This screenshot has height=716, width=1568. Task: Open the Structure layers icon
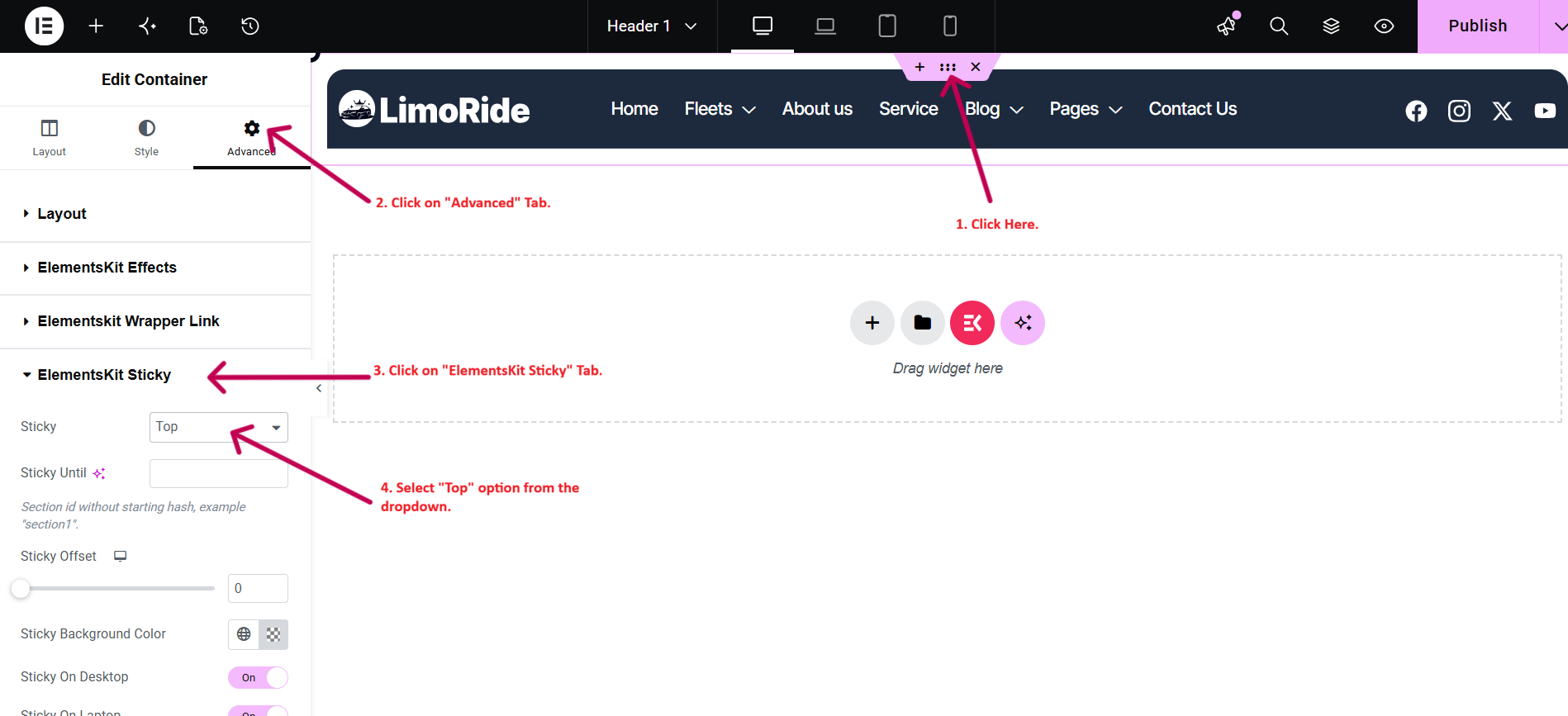[x=1331, y=26]
